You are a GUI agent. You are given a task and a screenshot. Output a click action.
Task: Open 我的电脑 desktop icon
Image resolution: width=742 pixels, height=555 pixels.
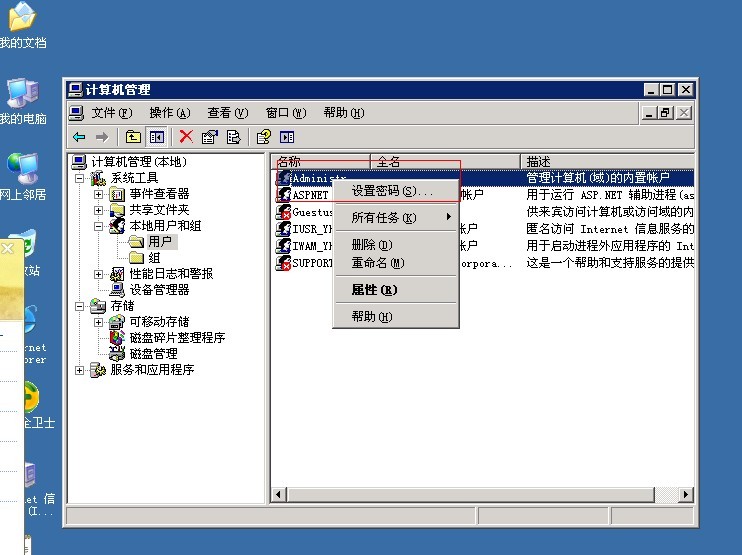[22, 101]
